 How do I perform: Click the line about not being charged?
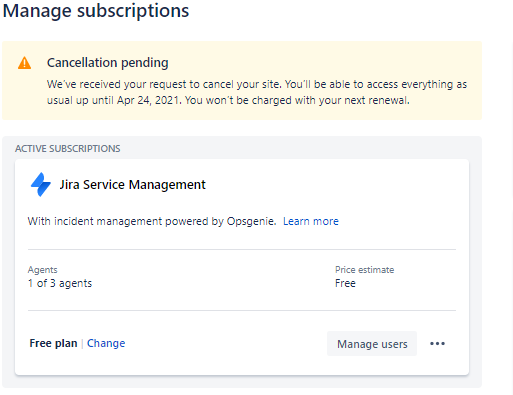coord(297,100)
